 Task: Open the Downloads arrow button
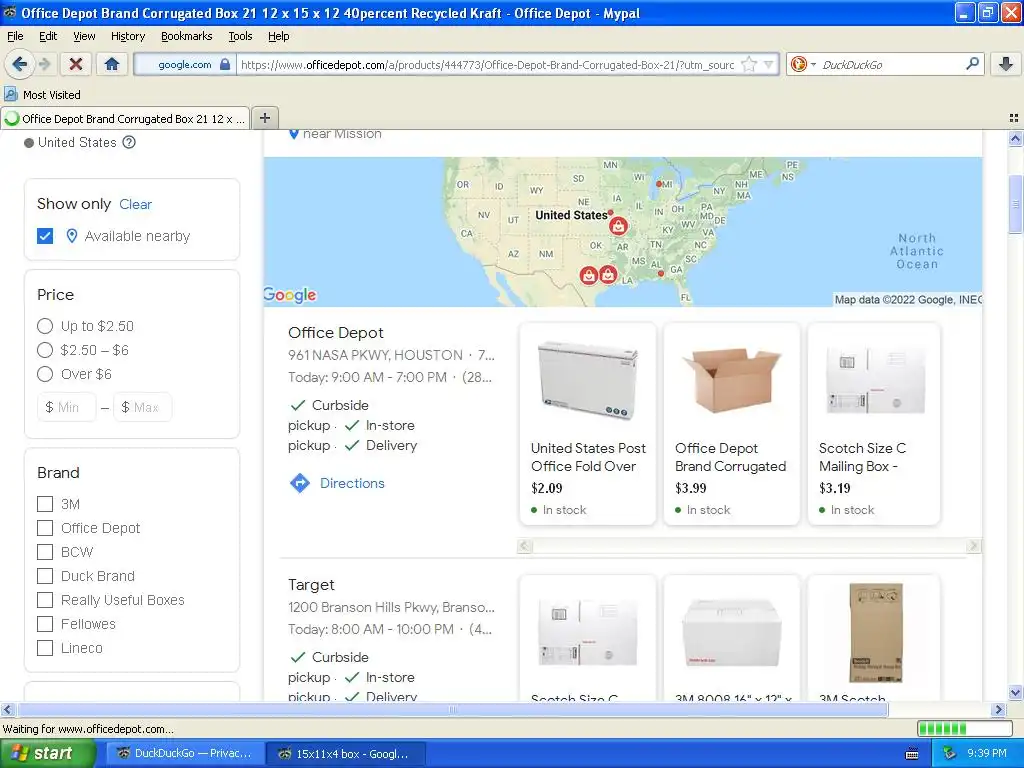click(1006, 64)
